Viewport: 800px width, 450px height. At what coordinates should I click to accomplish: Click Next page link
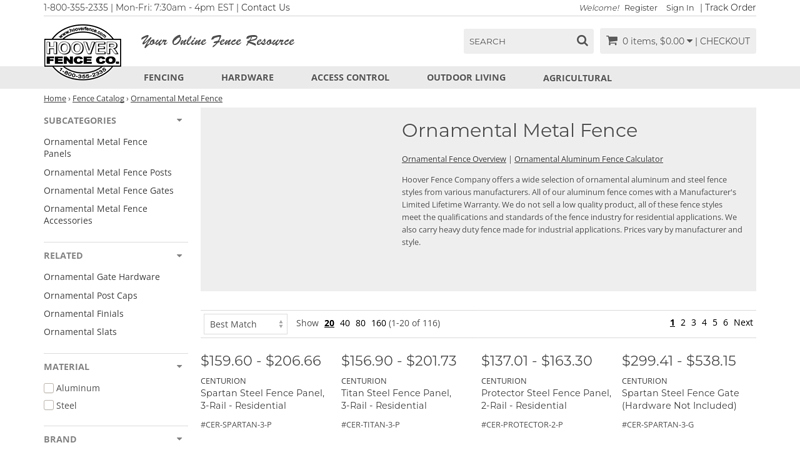pos(743,322)
